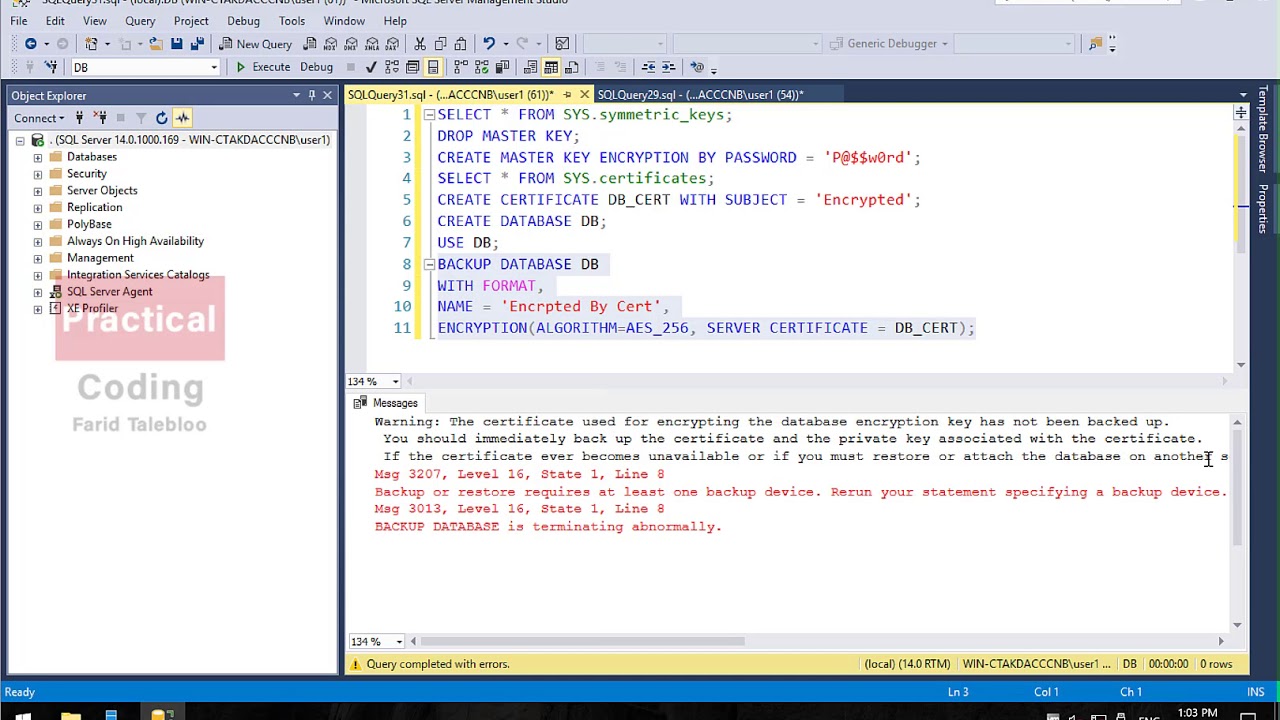Click the New Query button
This screenshot has height=720, width=1280.
(x=255, y=43)
